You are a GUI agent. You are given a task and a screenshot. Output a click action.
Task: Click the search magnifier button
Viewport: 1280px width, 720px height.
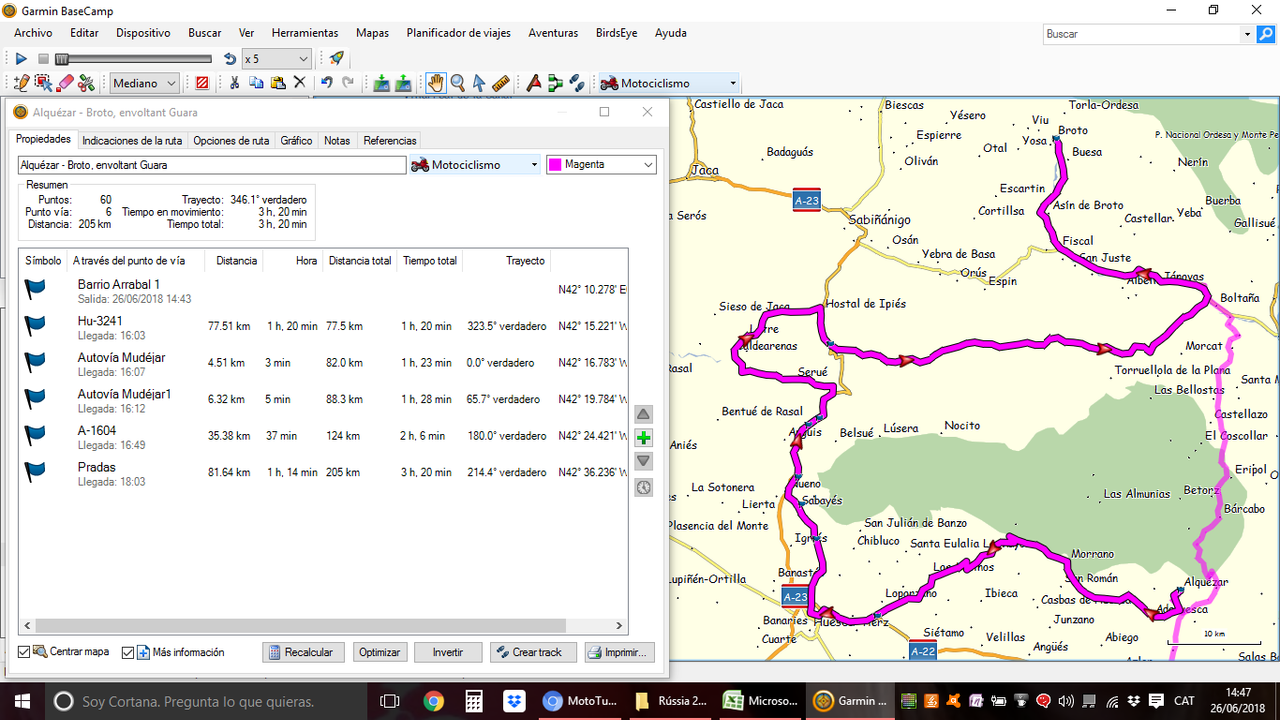(1266, 34)
